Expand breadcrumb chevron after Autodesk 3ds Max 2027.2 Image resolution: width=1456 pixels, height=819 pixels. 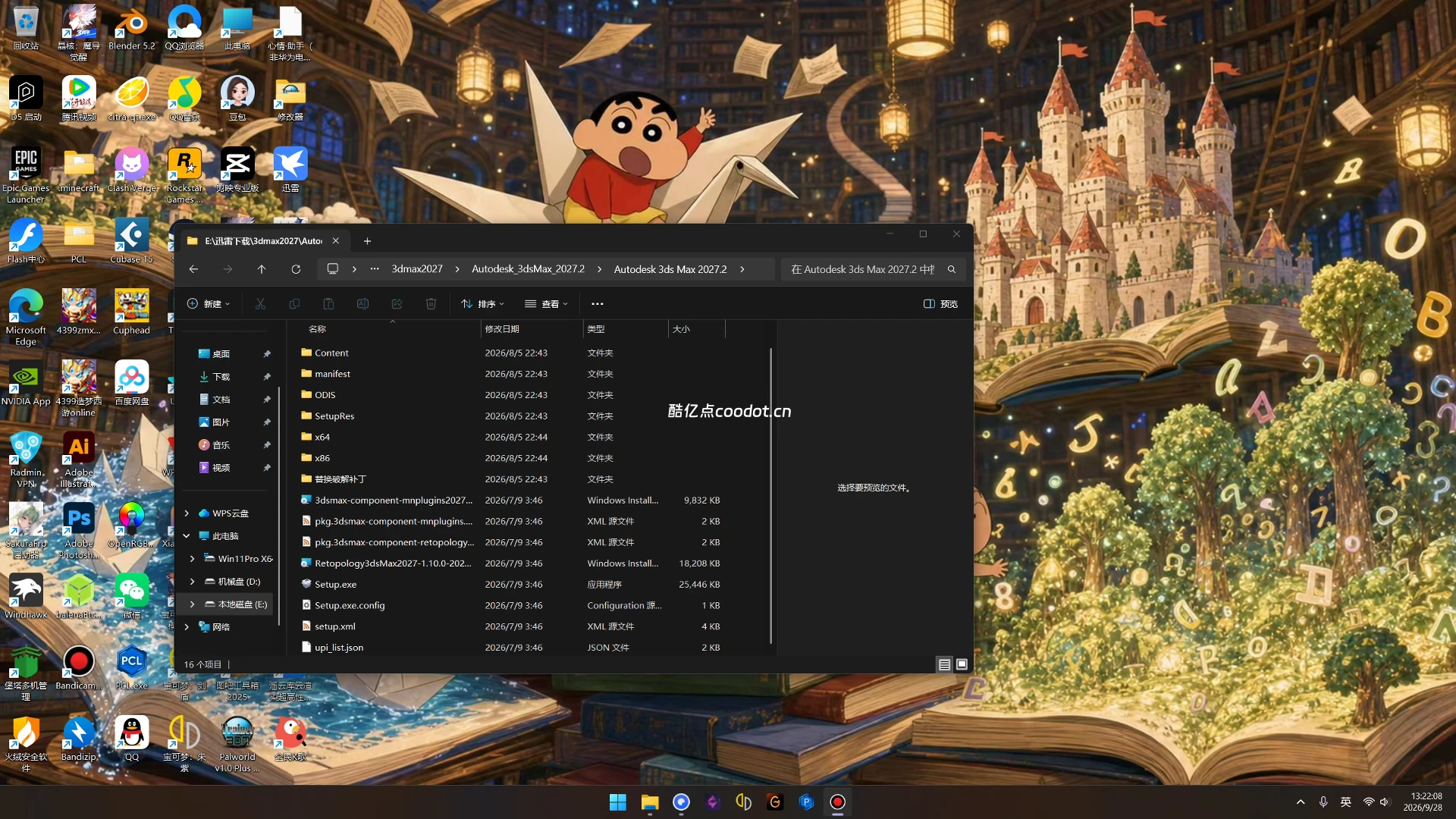pos(742,269)
